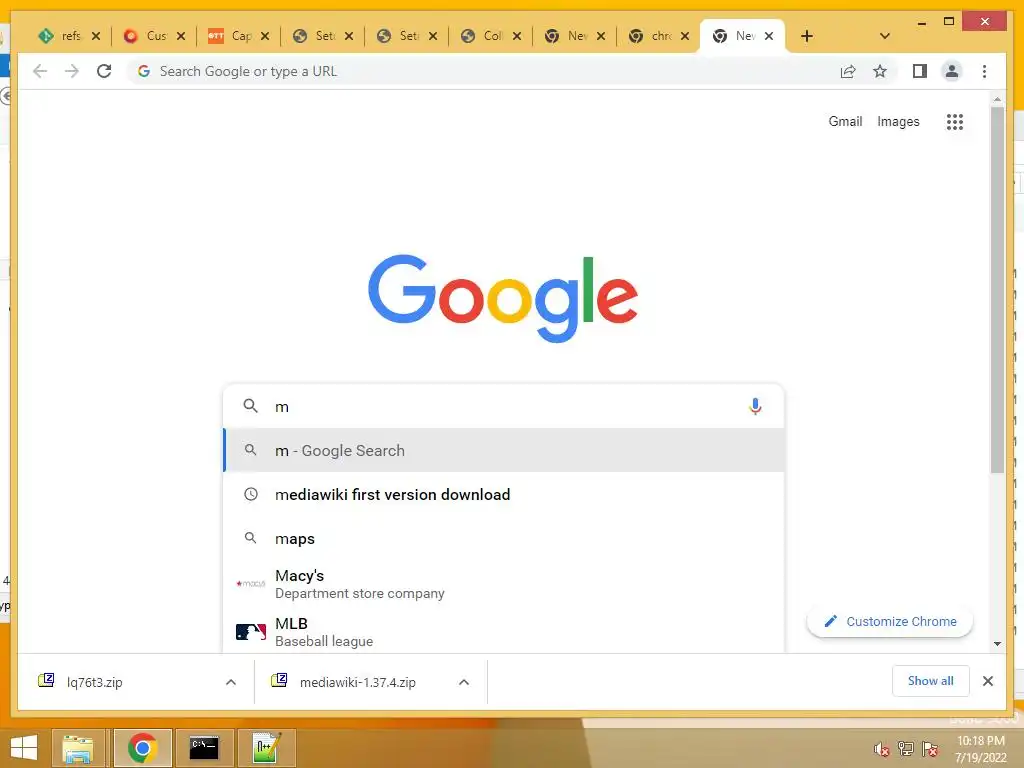This screenshot has height=768, width=1024.
Task: Close the 'refs' tab
Action: point(96,36)
